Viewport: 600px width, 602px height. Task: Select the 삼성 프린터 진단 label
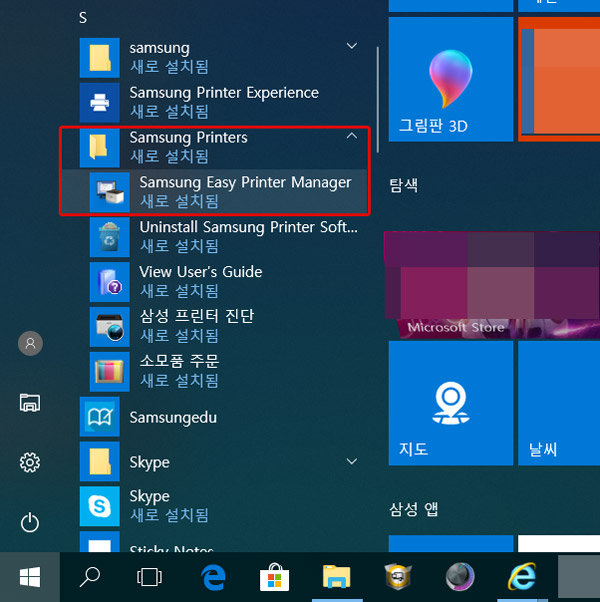click(197, 316)
